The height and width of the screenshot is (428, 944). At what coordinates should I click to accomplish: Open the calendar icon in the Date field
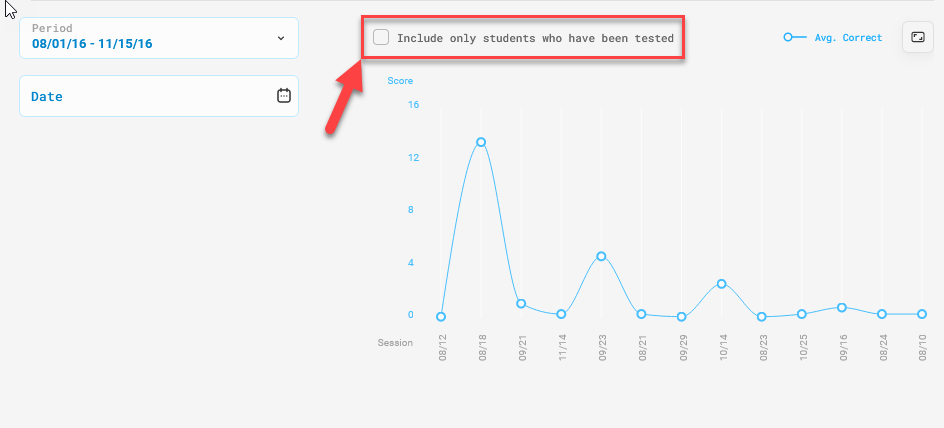pos(284,96)
